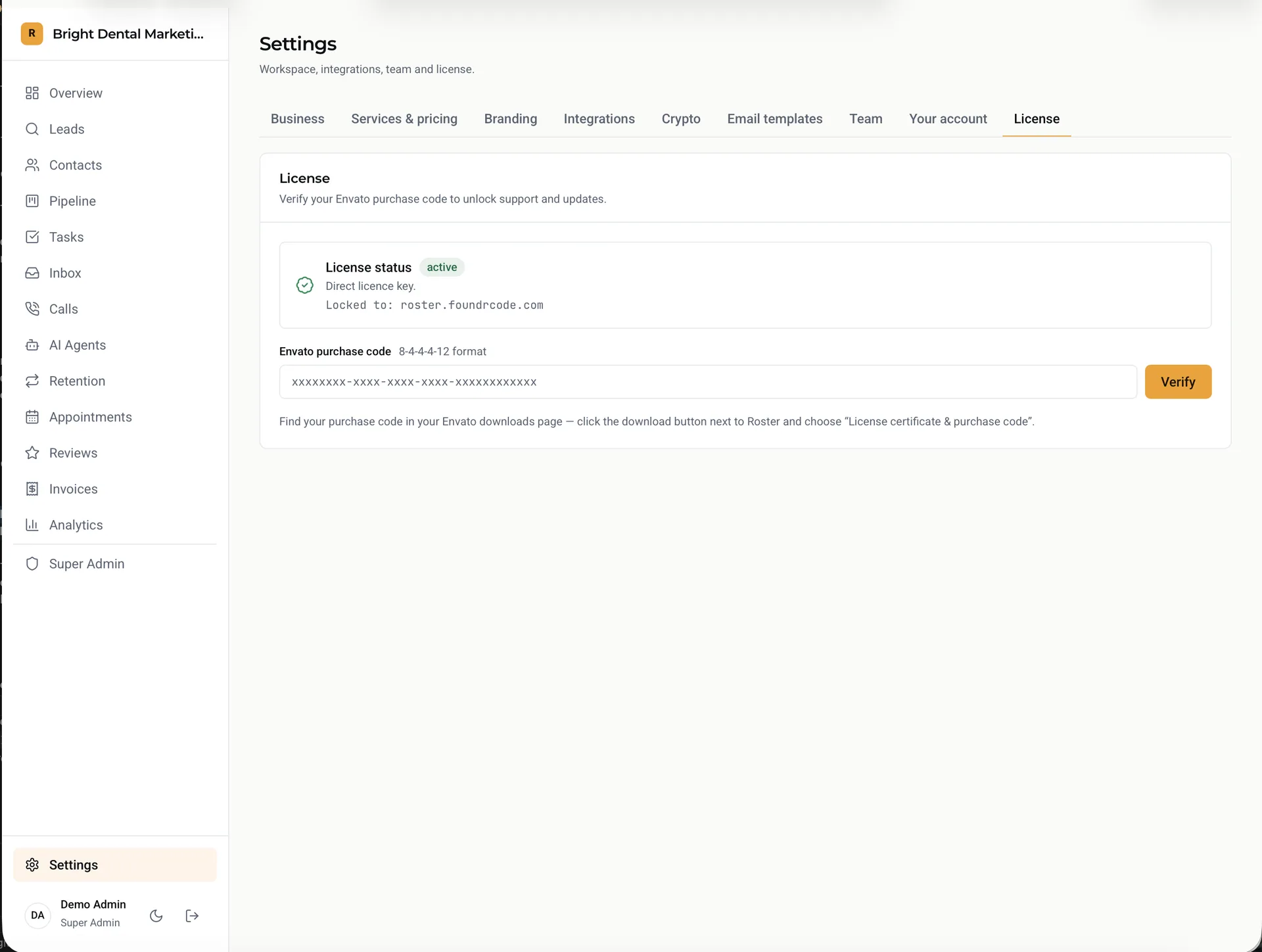Click the Analytics bar chart icon

32,525
